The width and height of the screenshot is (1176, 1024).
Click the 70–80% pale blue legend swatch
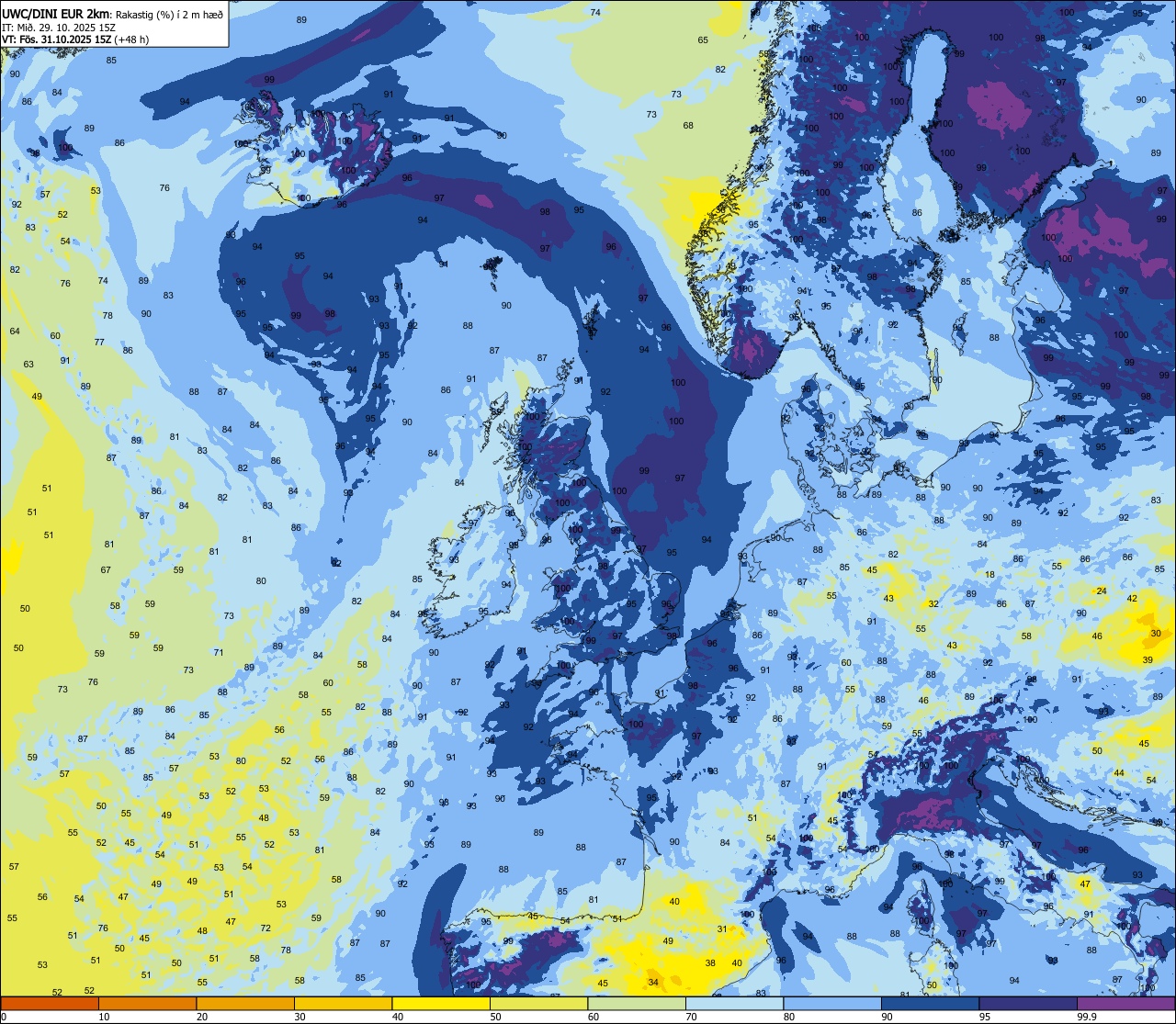[x=734, y=1003]
